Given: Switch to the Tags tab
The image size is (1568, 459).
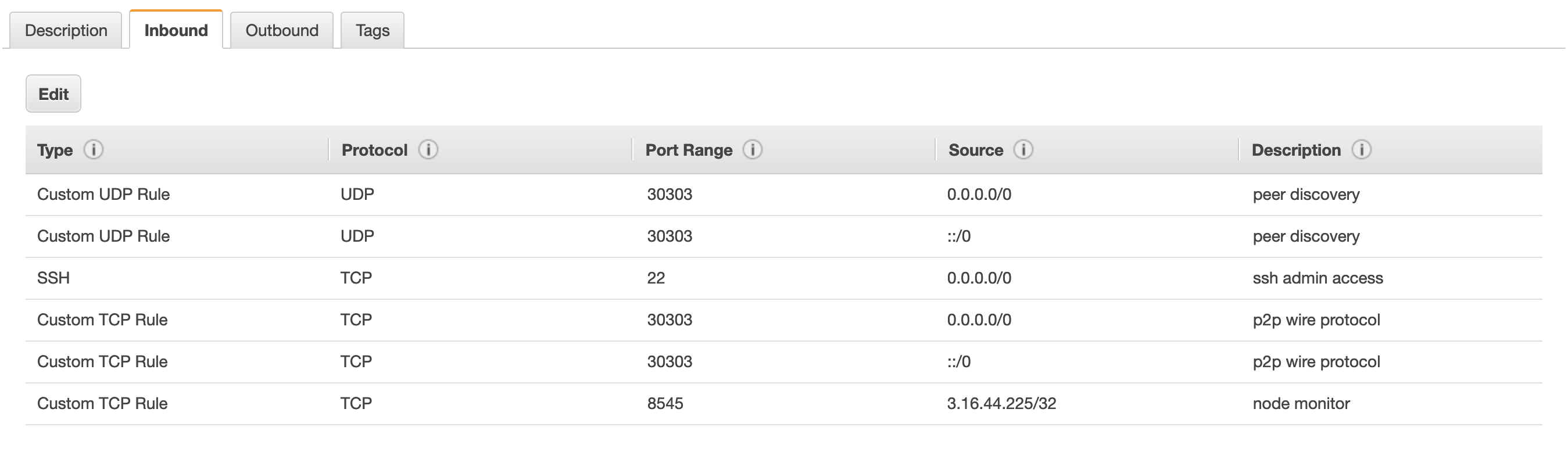Looking at the screenshot, I should point(373,30).
